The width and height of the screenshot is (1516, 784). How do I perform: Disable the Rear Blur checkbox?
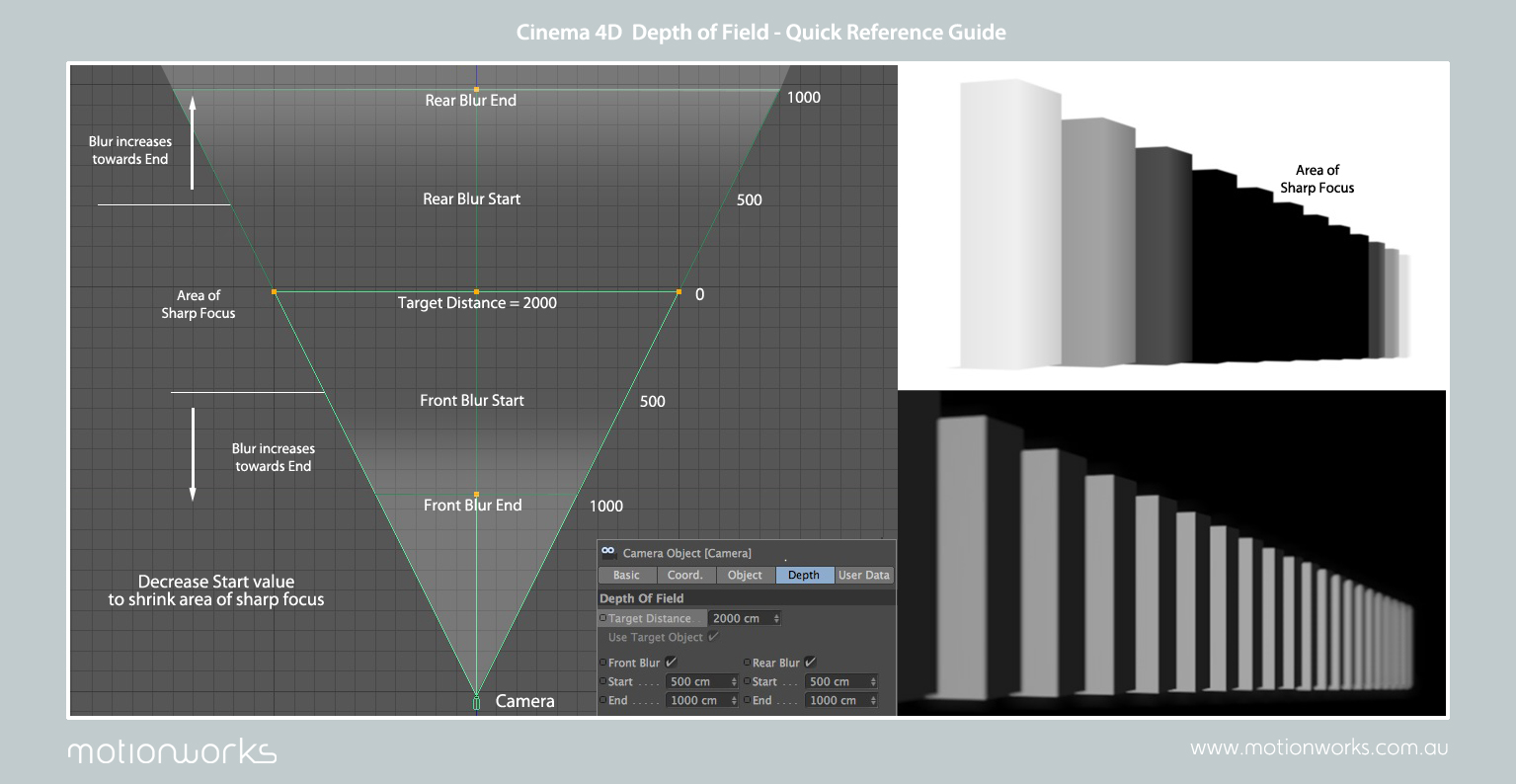[x=810, y=663]
